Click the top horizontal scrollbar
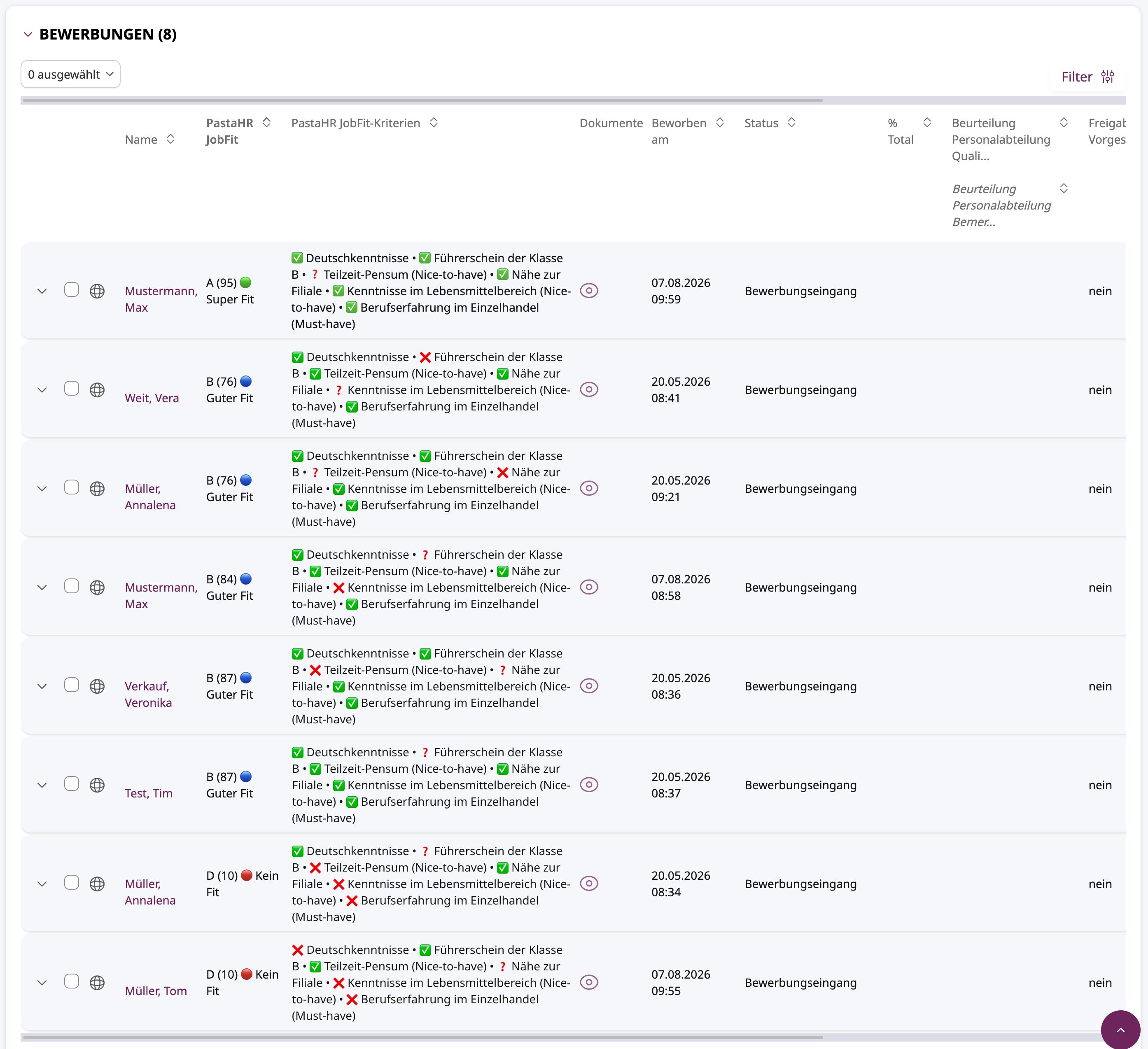Screen dimensions: 1148x1049 point(422,100)
